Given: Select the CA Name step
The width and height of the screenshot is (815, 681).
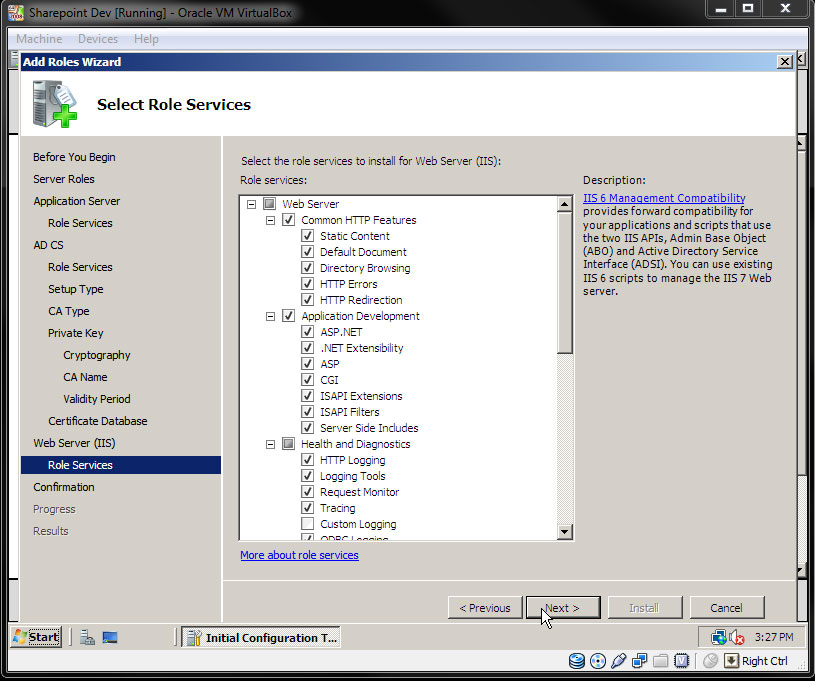Looking at the screenshot, I should (x=85, y=377).
